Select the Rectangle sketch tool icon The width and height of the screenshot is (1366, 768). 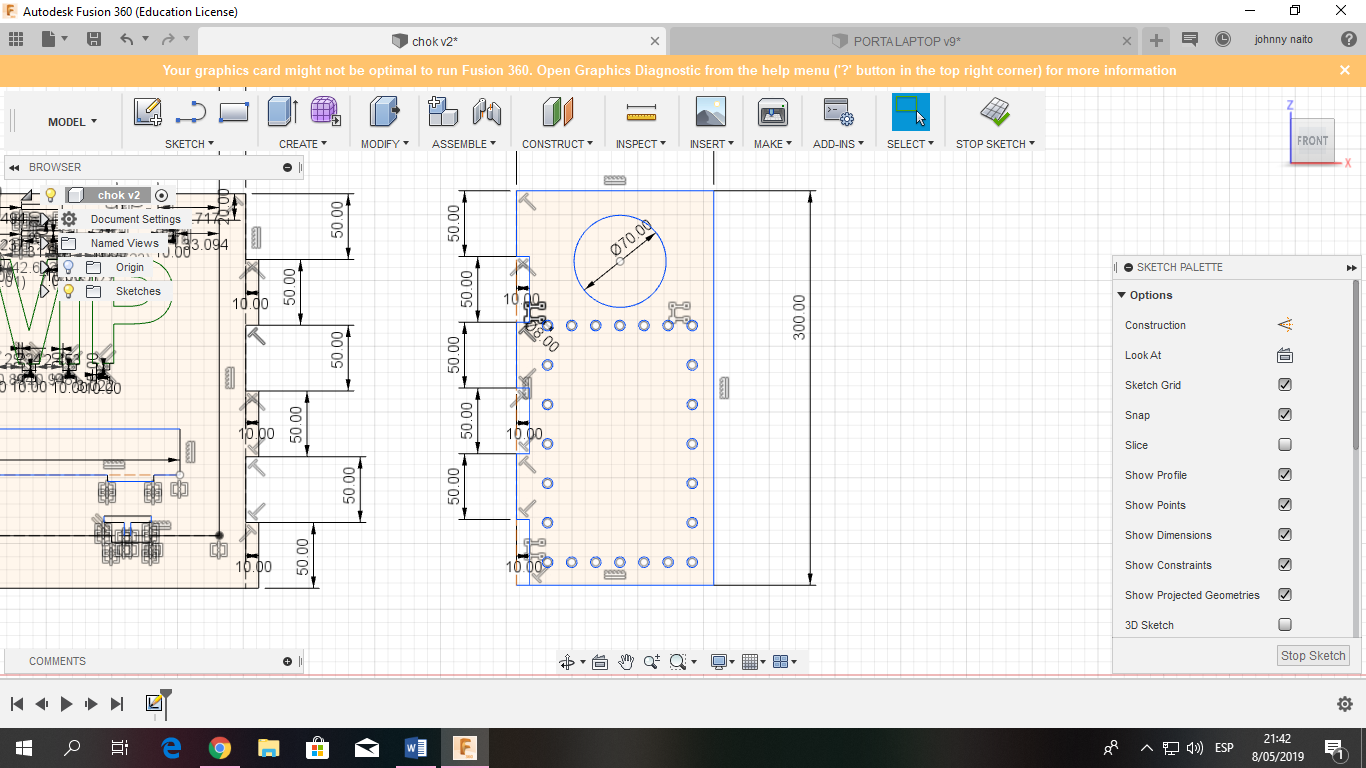(x=233, y=112)
